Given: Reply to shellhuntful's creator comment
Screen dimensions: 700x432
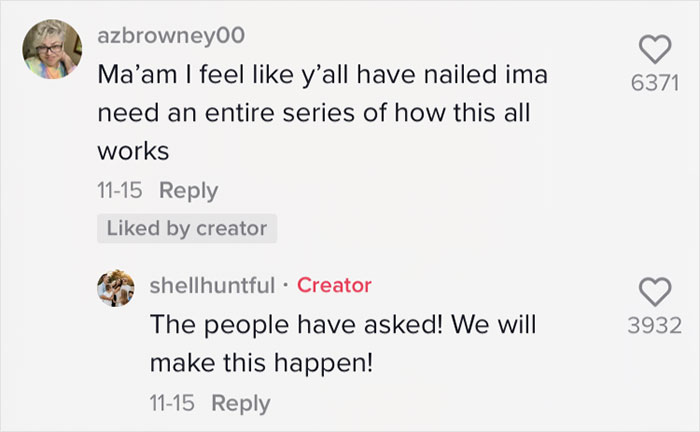Looking at the screenshot, I should tap(241, 403).
